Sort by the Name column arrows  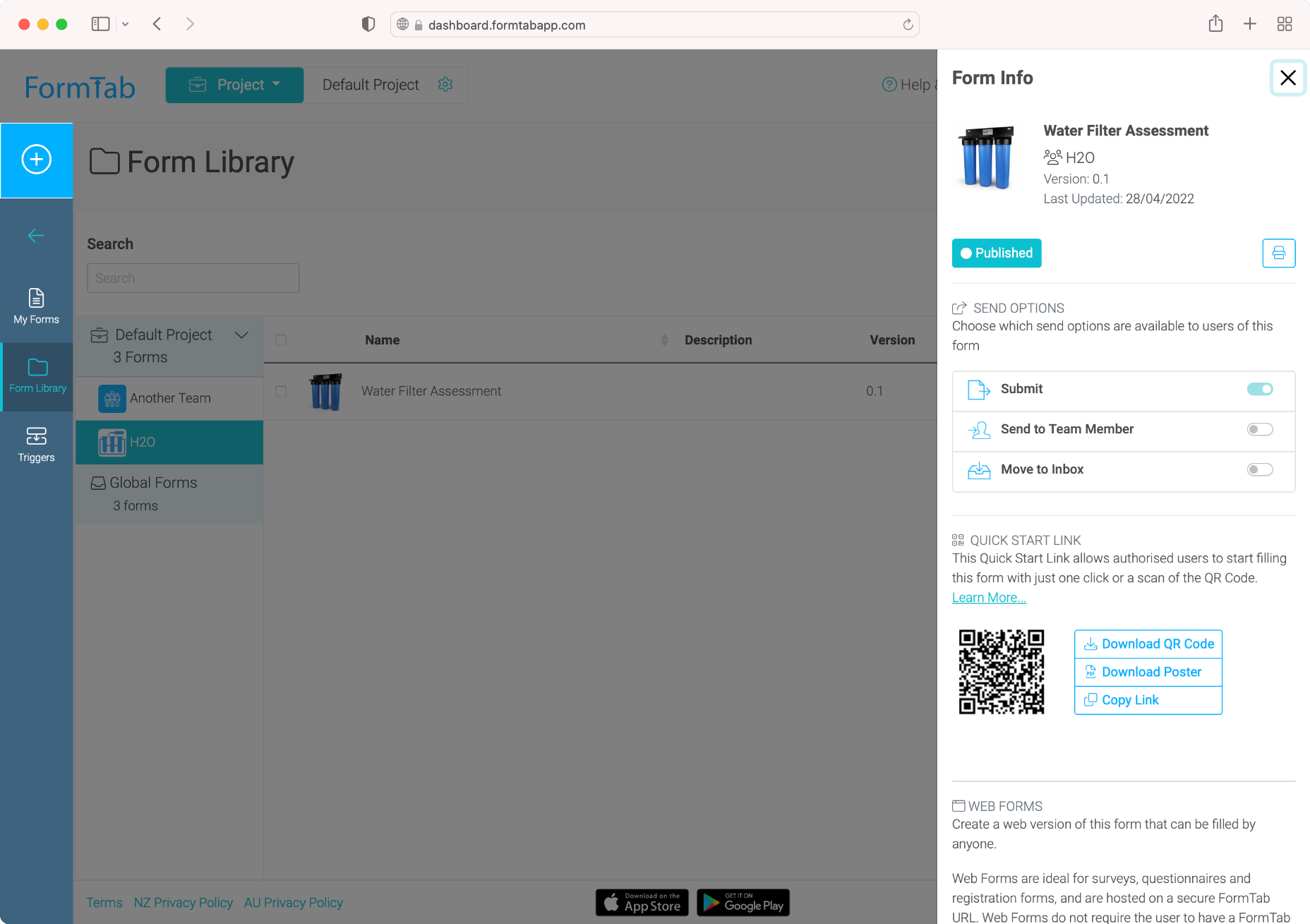[x=664, y=341]
